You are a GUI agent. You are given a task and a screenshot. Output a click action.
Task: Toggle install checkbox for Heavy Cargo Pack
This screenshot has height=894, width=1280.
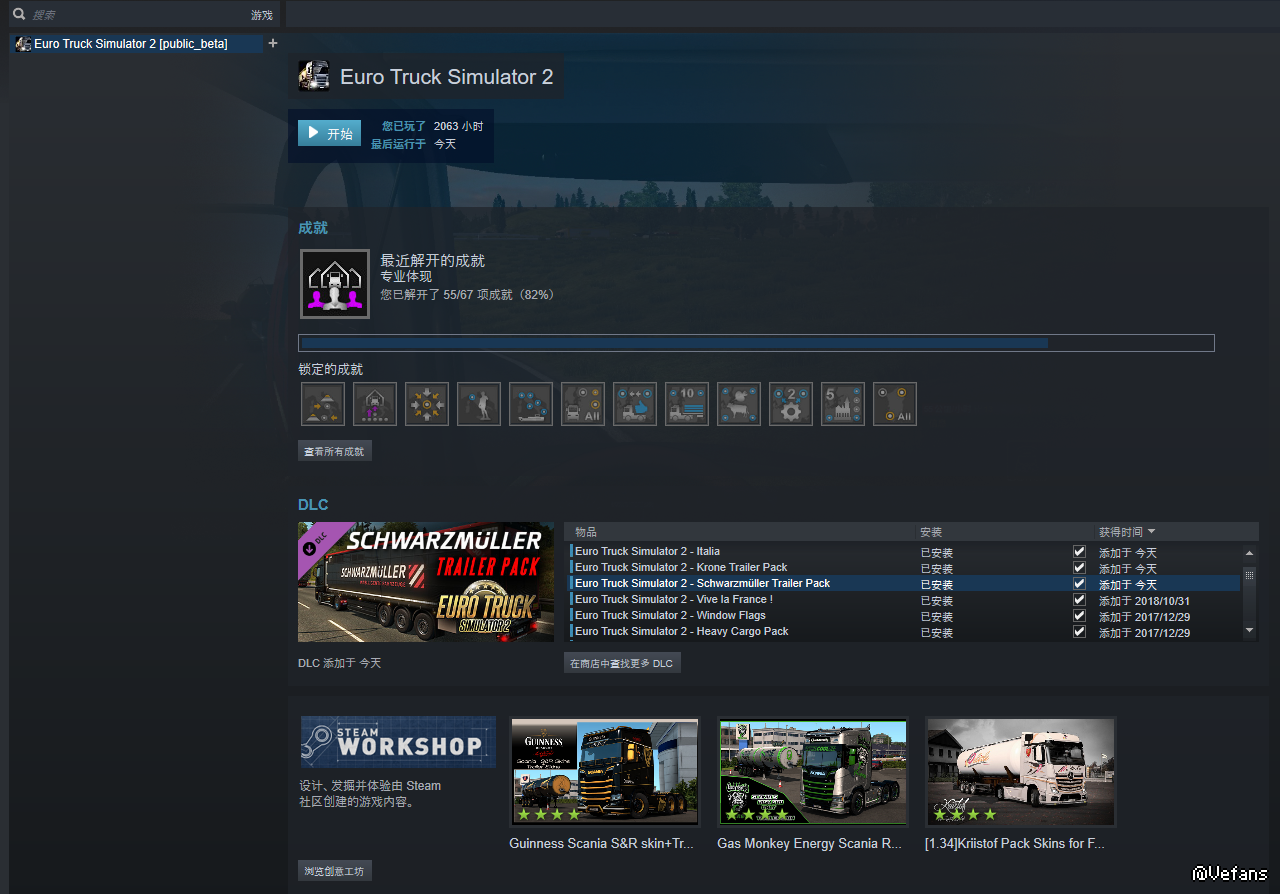[x=1079, y=632]
